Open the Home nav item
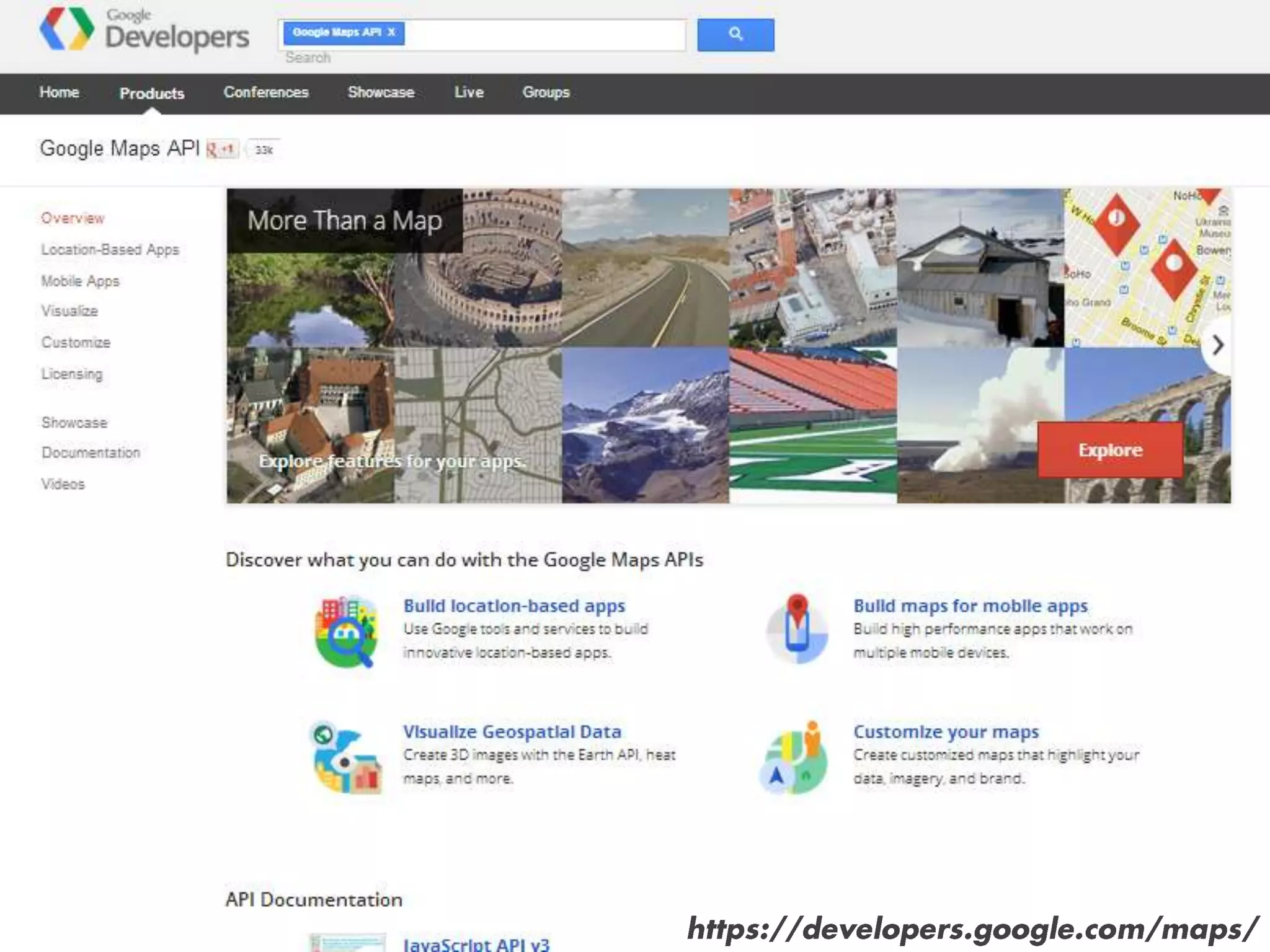The image size is (1270, 952). (60, 92)
